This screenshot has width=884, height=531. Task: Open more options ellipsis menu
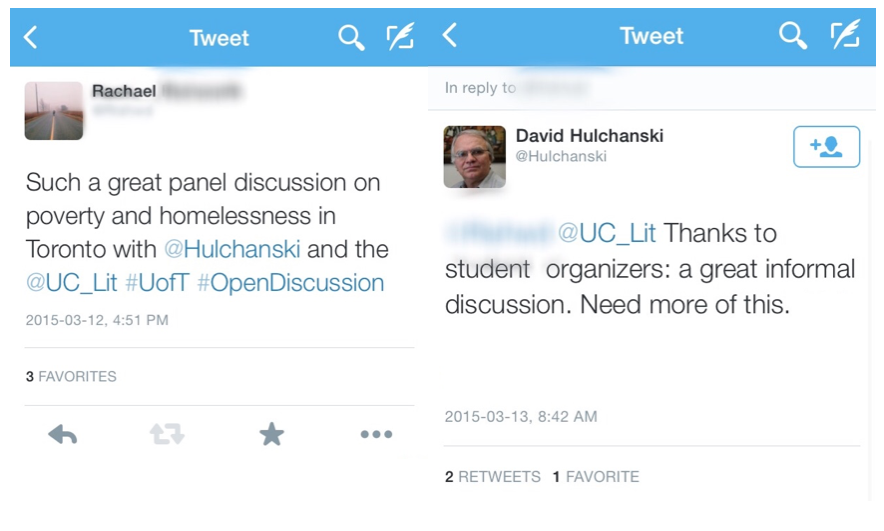pos(376,434)
